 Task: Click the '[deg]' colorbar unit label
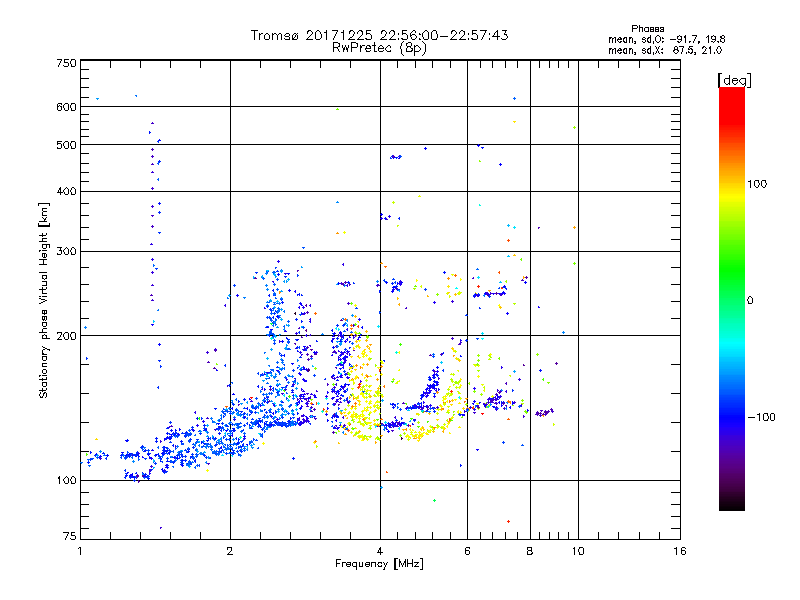[x=734, y=80]
